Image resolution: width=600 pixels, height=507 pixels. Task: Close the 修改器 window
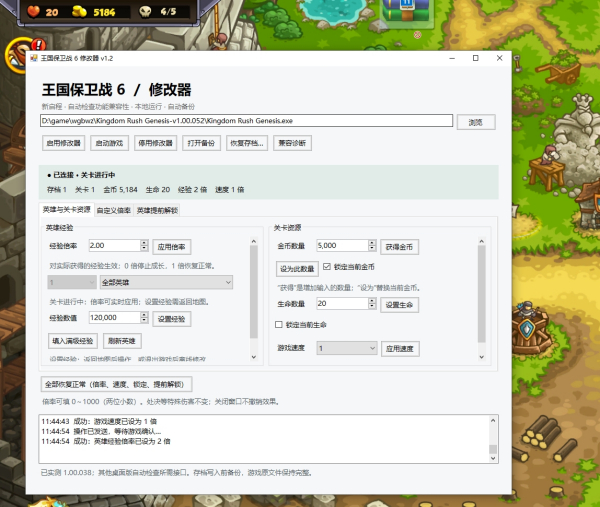point(499,58)
